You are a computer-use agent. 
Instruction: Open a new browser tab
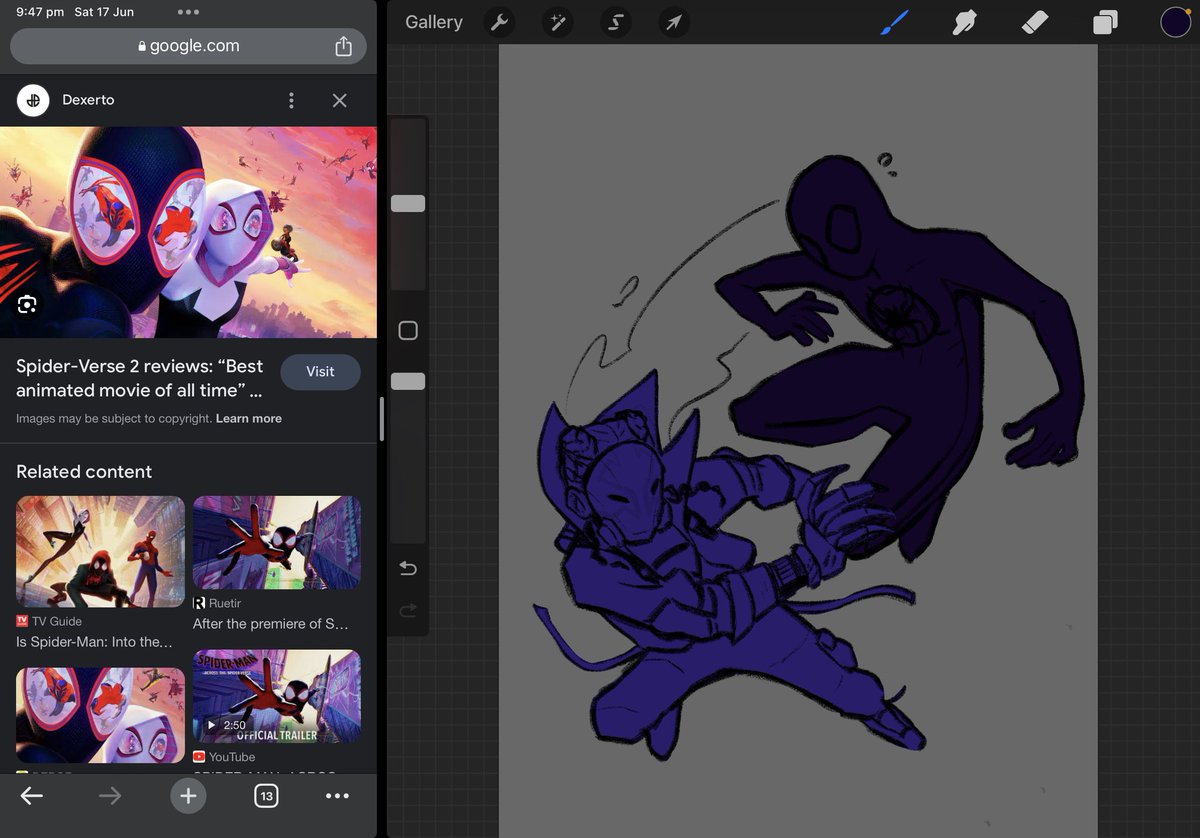point(188,796)
